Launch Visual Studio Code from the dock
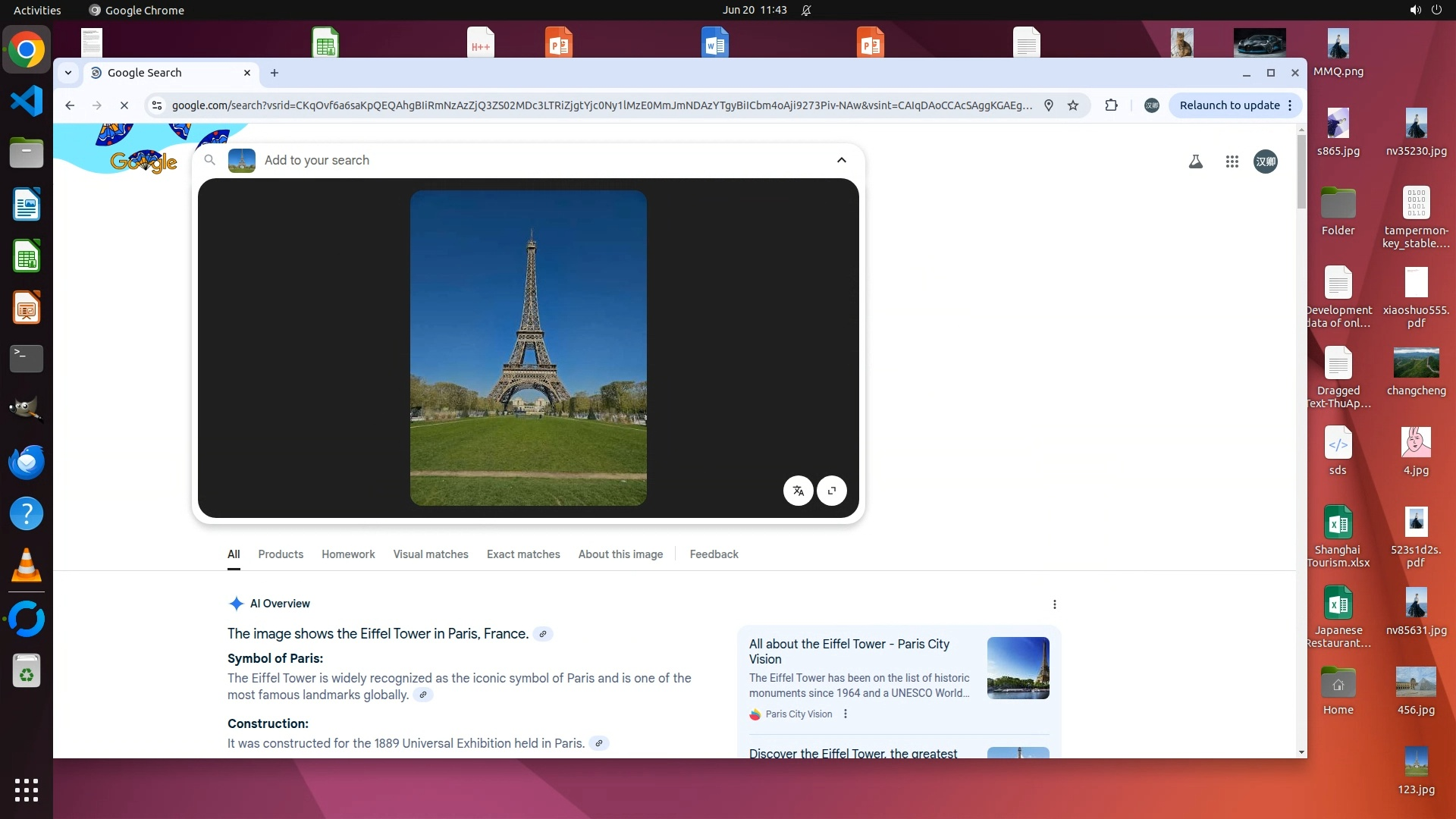 (x=27, y=102)
